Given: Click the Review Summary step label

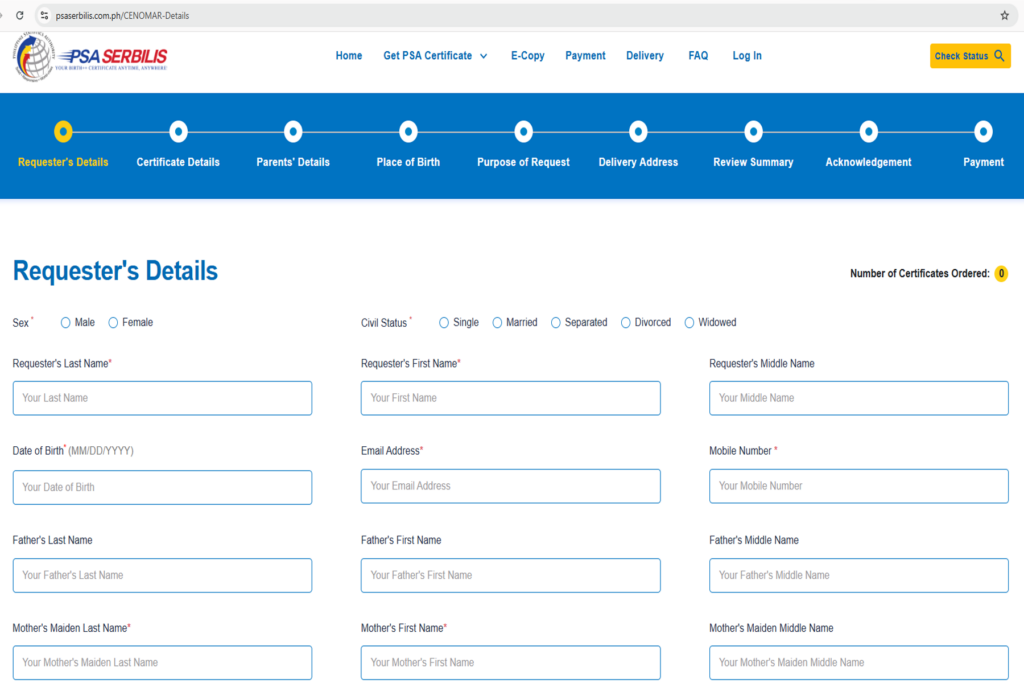Looking at the screenshot, I should click(753, 162).
